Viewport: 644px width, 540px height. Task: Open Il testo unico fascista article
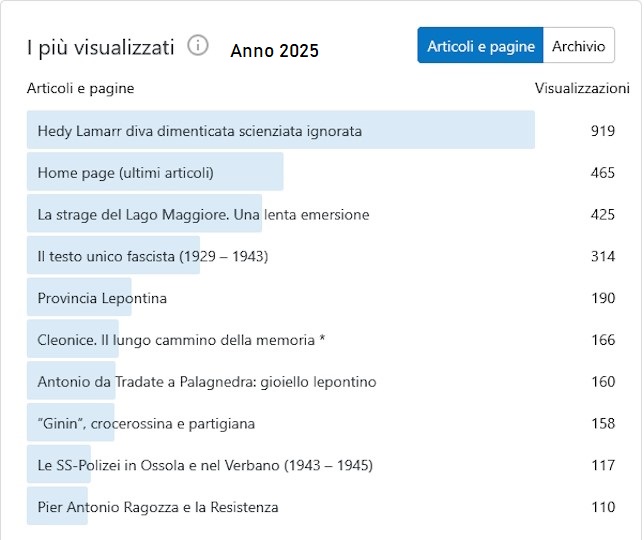click(x=152, y=257)
